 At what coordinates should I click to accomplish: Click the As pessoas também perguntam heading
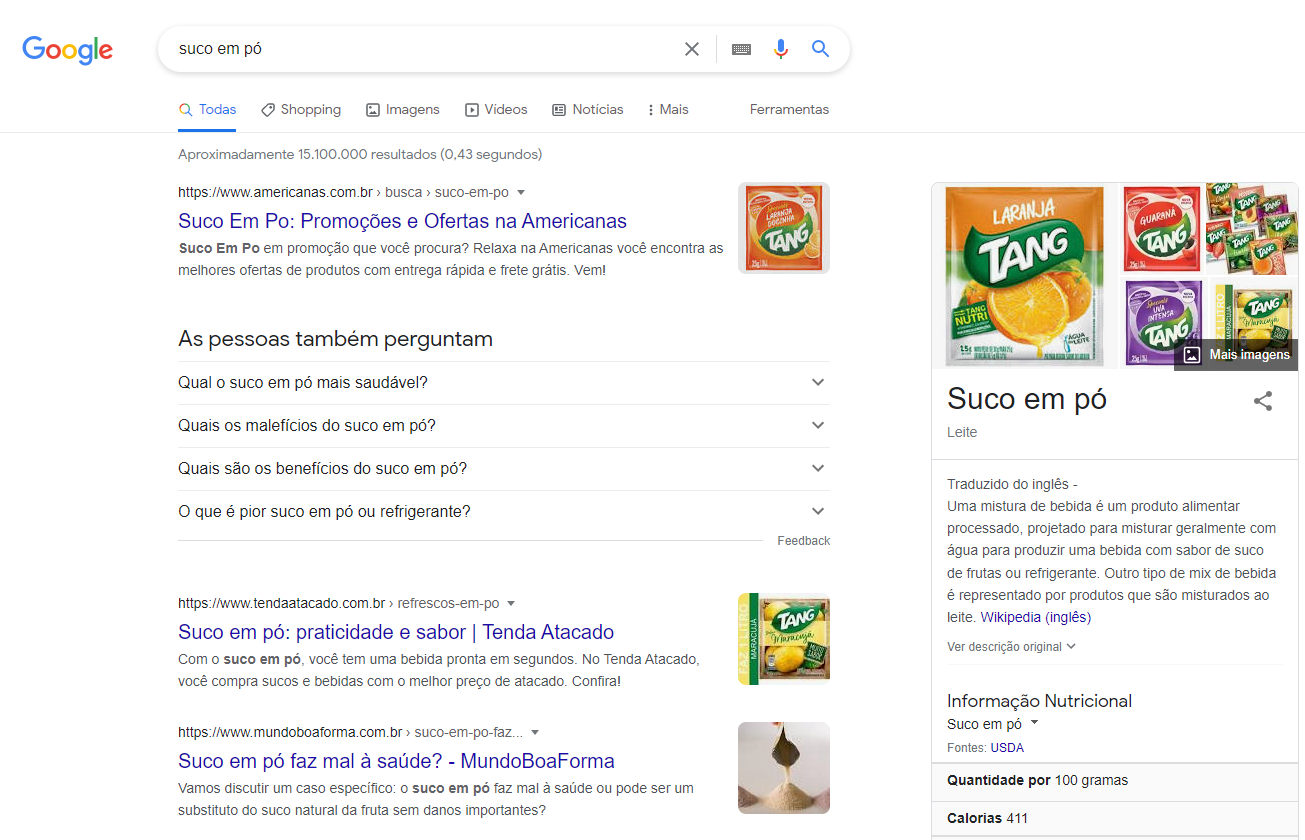[335, 339]
